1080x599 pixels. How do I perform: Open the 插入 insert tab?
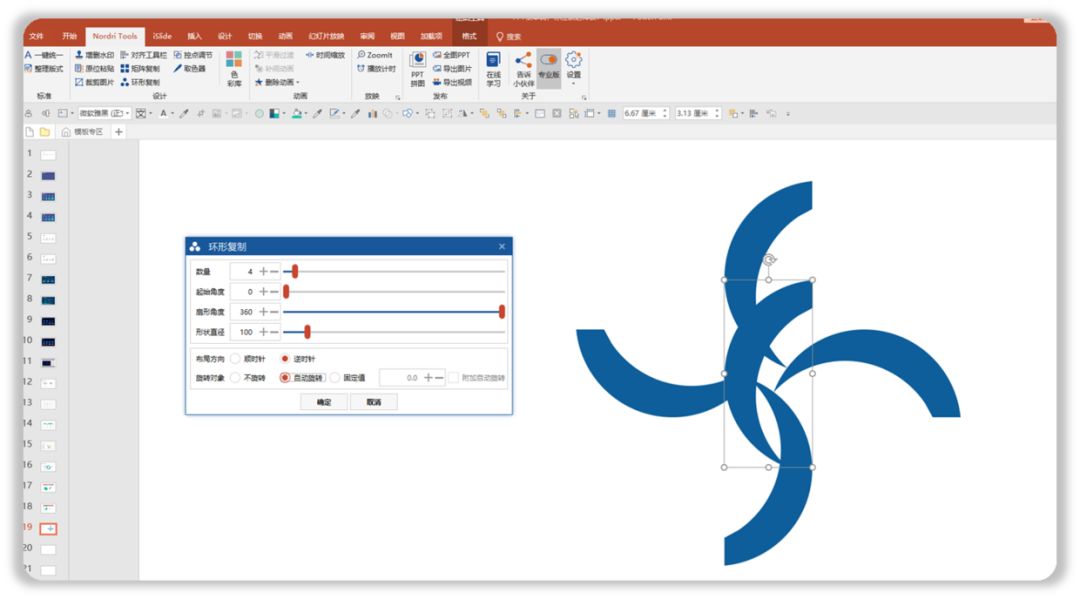(x=195, y=36)
